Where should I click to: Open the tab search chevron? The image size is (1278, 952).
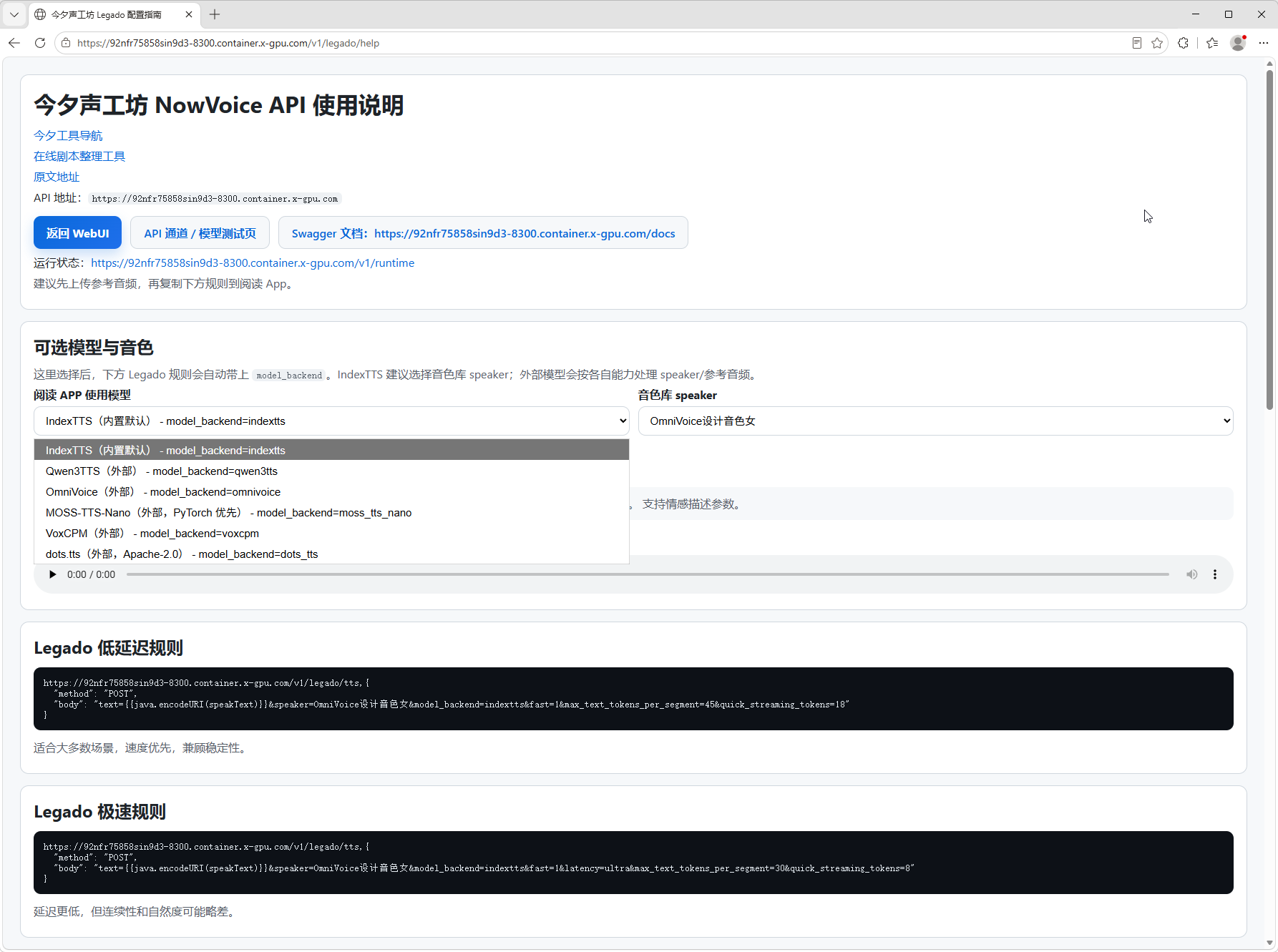[14, 14]
